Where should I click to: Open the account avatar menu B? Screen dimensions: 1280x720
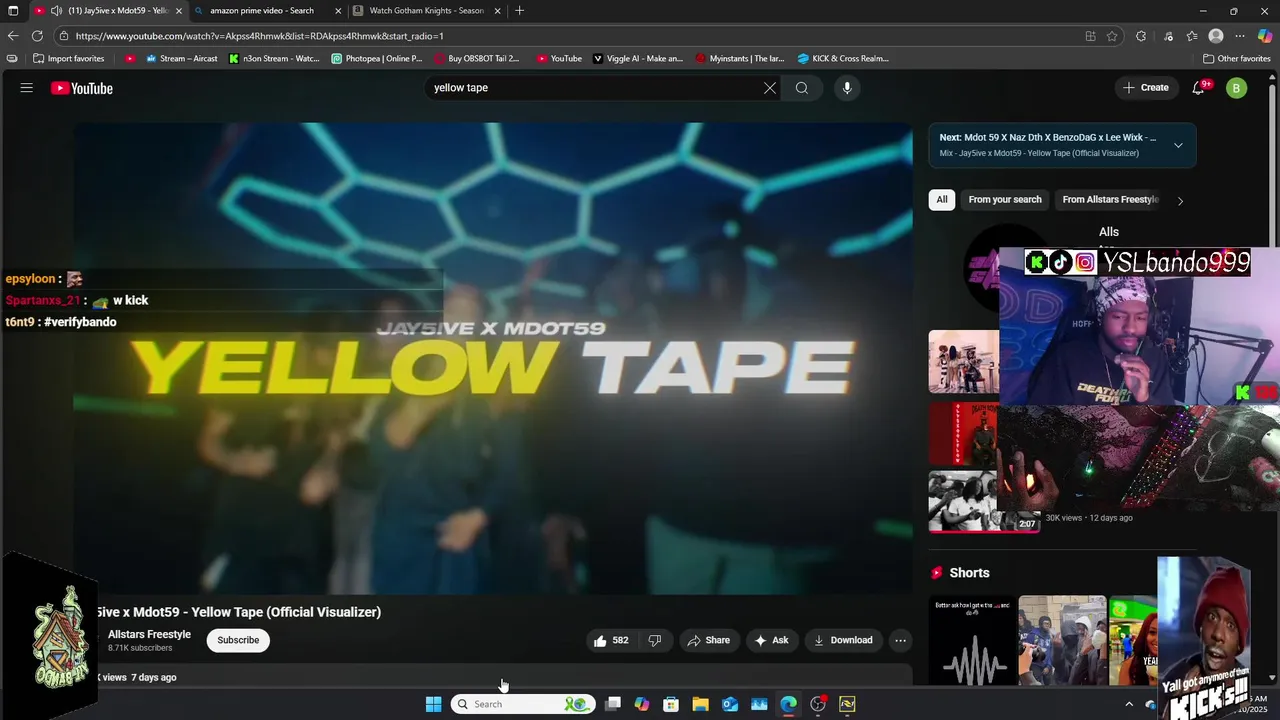pos(1237,88)
